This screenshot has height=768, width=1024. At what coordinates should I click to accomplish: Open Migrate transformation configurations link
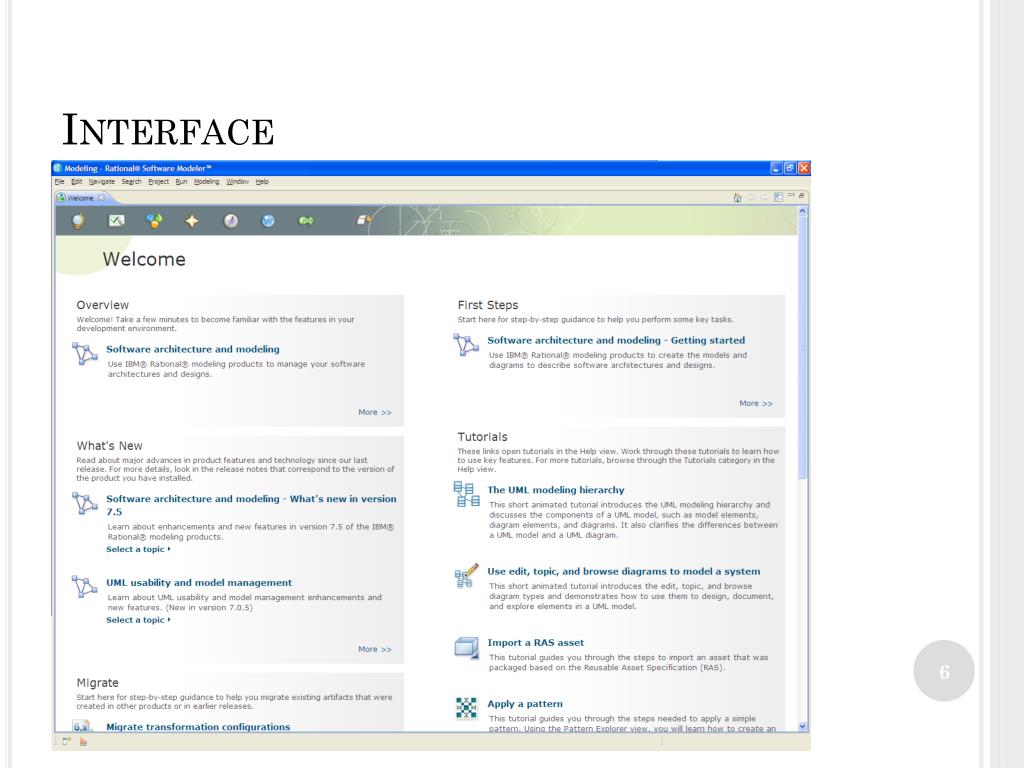coord(198,727)
